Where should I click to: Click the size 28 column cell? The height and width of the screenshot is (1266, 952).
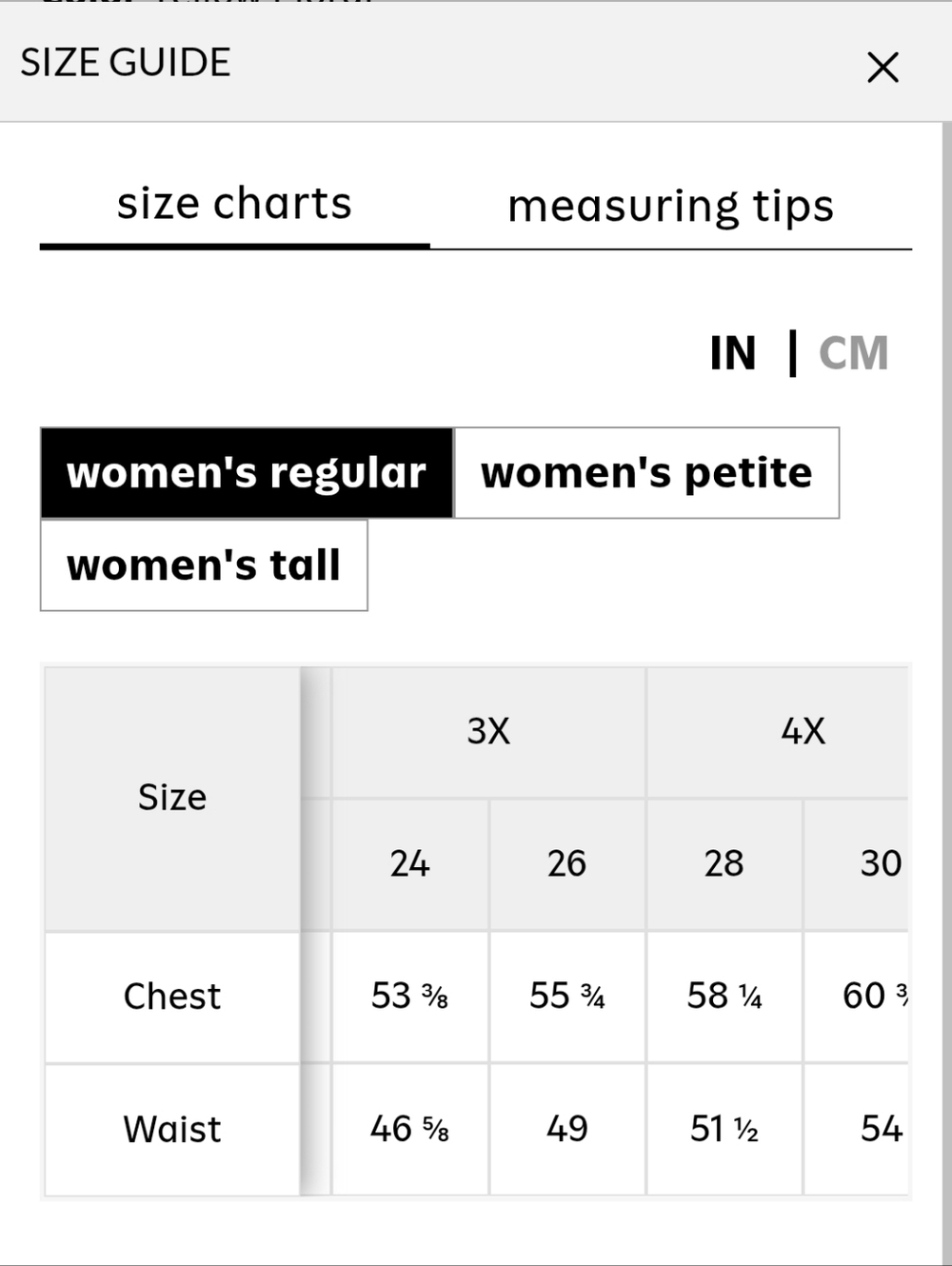pos(724,864)
